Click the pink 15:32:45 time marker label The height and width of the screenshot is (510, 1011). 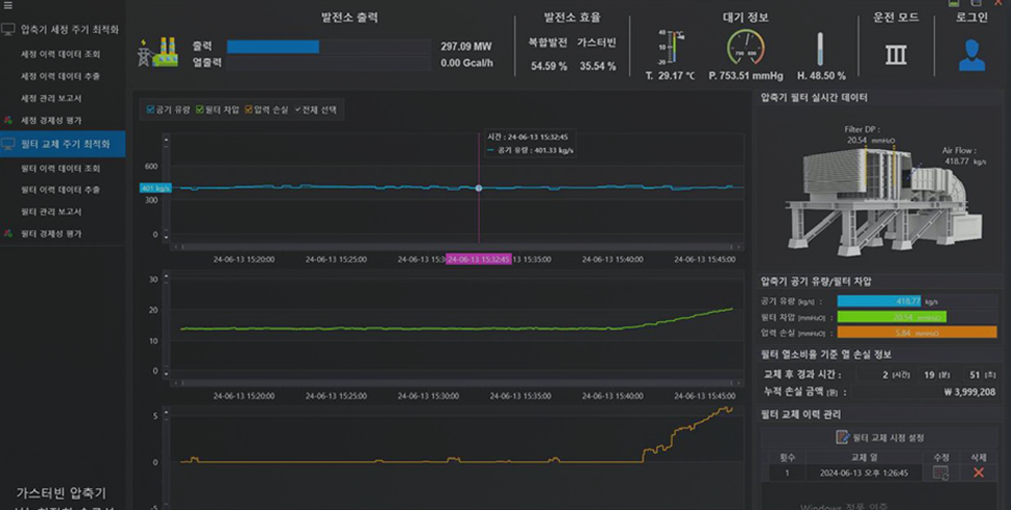(x=478, y=259)
